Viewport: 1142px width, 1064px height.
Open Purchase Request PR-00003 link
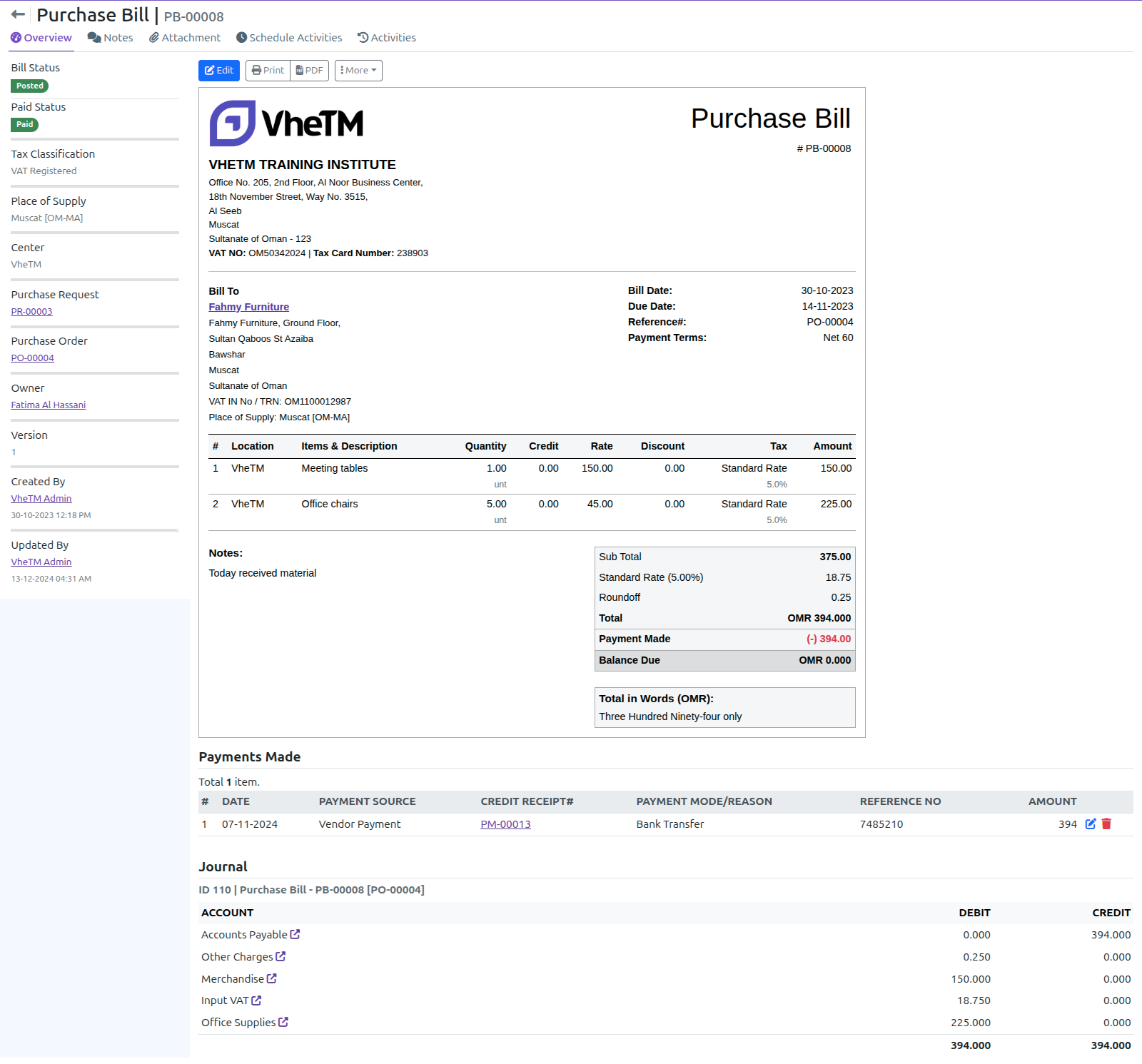coord(31,312)
